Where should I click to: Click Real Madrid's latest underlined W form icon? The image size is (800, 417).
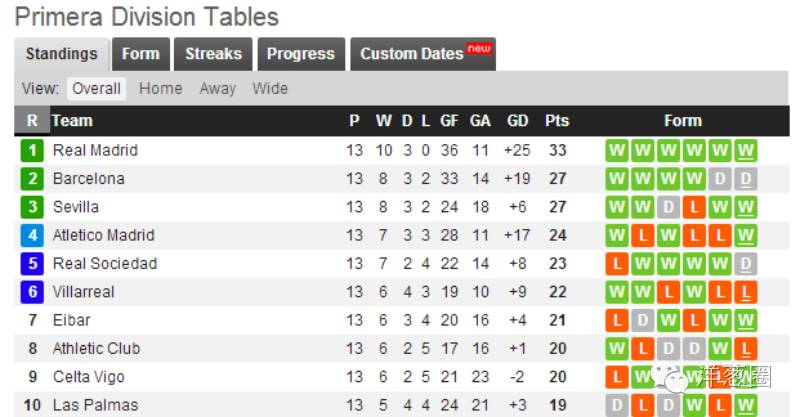(745, 151)
